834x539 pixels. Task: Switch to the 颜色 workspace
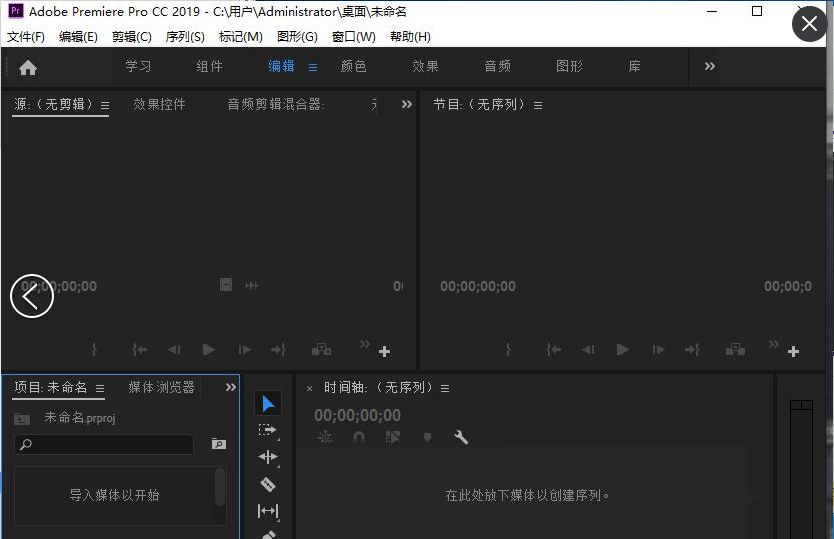pos(354,67)
